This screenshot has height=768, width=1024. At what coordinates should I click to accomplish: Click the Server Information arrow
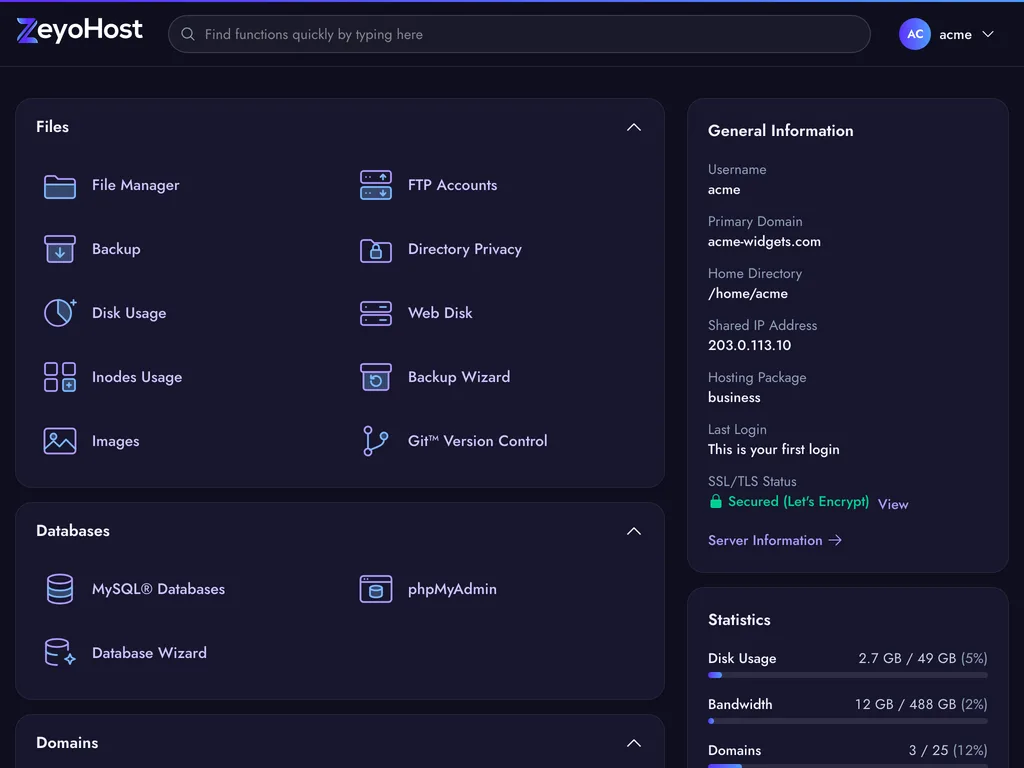pos(835,541)
